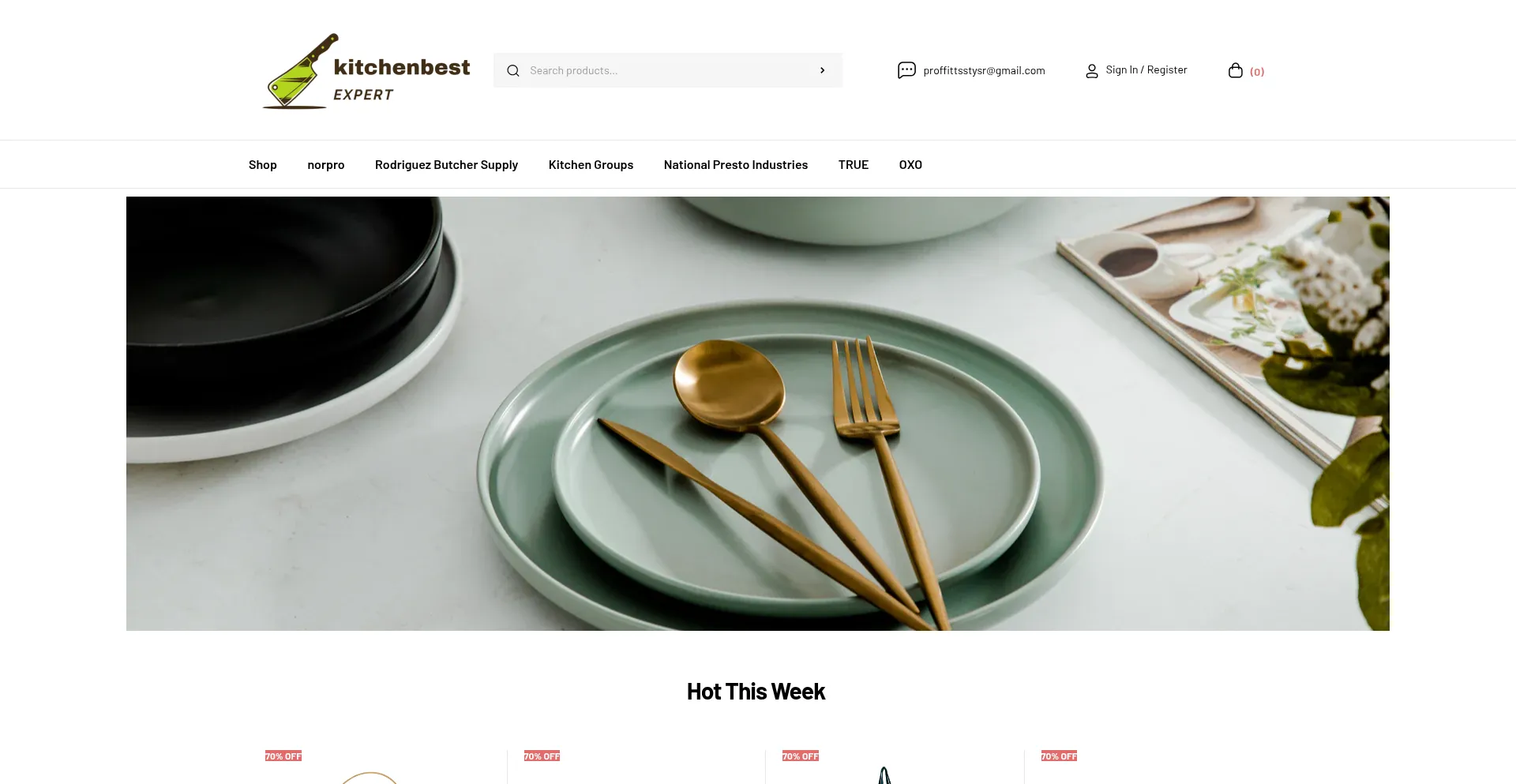Open Rodriguez Butcher Supply category
This screenshot has width=1516, height=784.
tap(447, 165)
